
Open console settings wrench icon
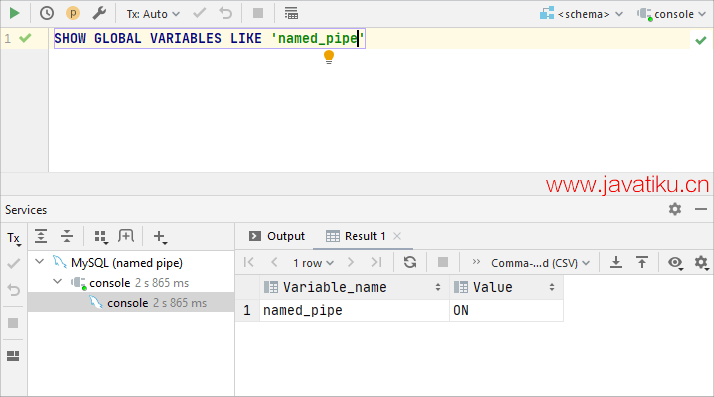point(99,13)
